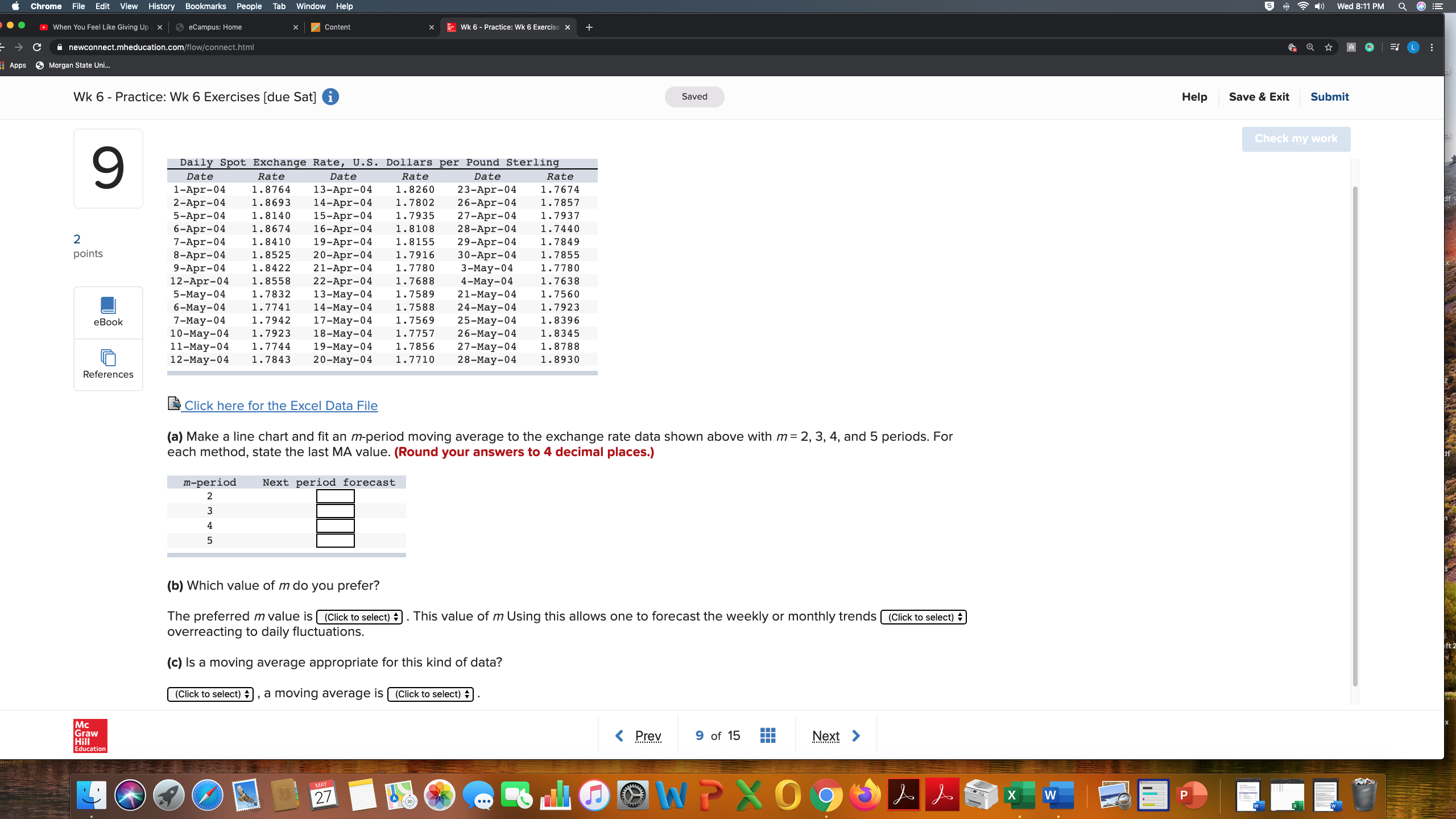Click the Prev arrow to go back
This screenshot has height=819, width=1456.
[x=619, y=735]
